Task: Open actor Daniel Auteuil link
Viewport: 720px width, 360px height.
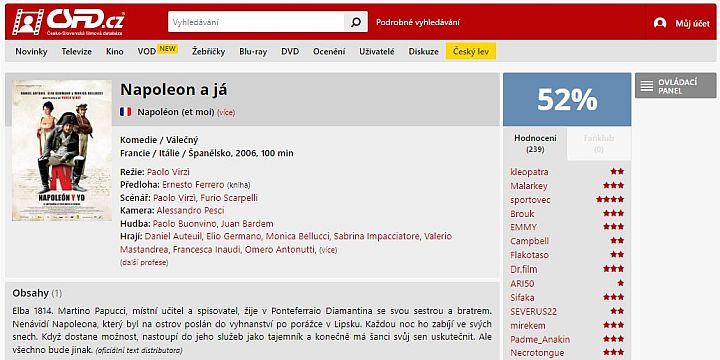Action: (x=173, y=236)
